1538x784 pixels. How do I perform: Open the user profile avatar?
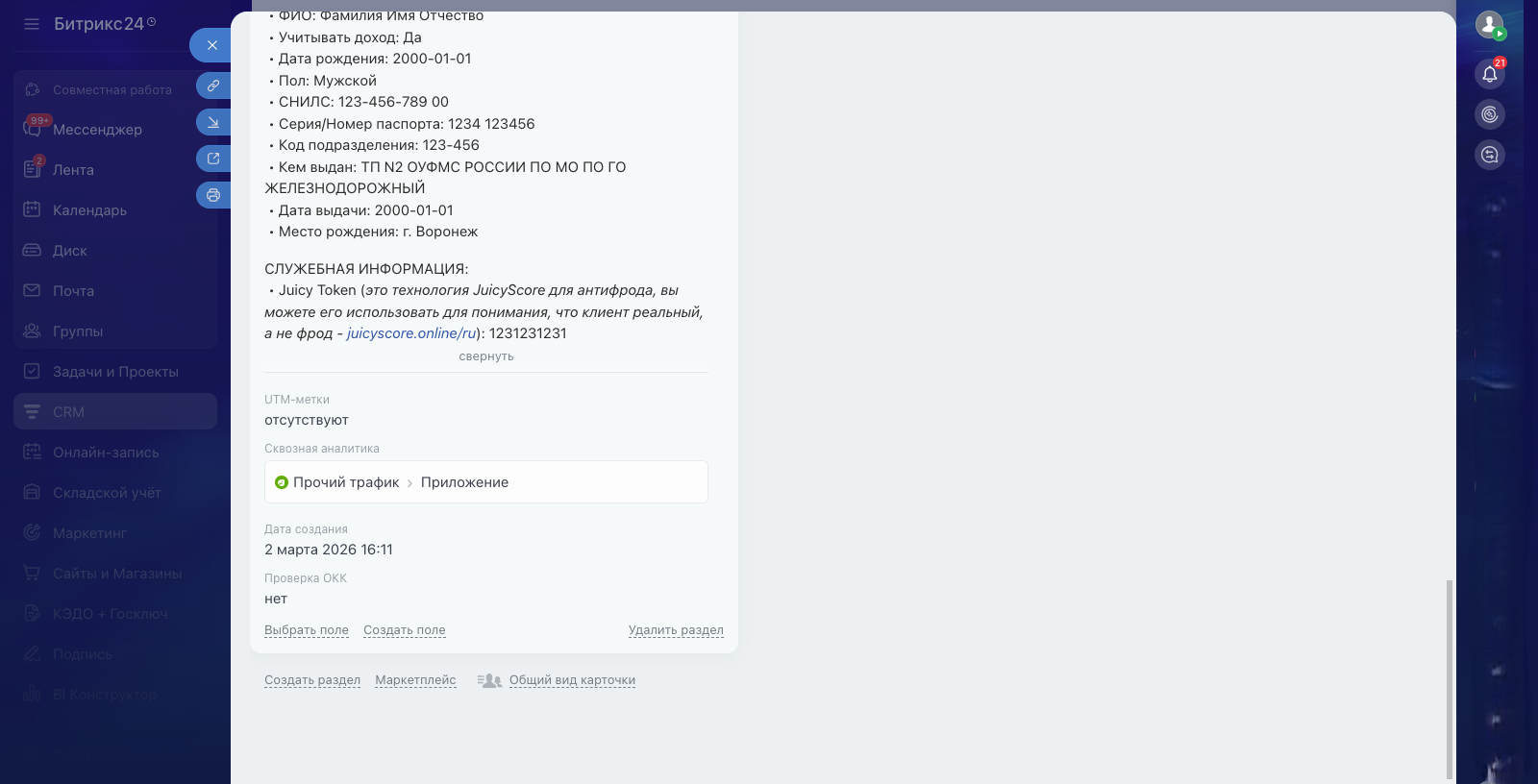point(1489,25)
